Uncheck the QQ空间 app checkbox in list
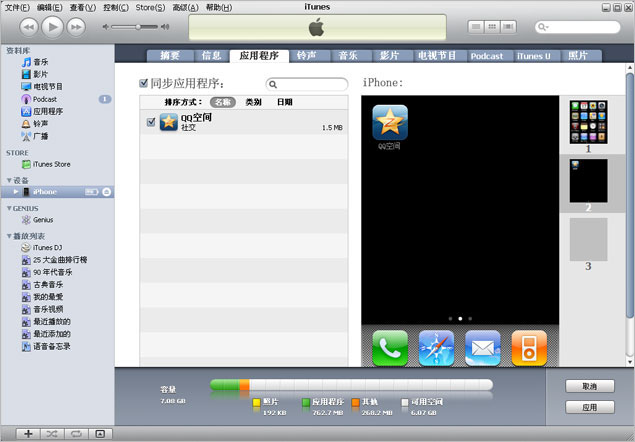This screenshot has width=635, height=442. 151,122
